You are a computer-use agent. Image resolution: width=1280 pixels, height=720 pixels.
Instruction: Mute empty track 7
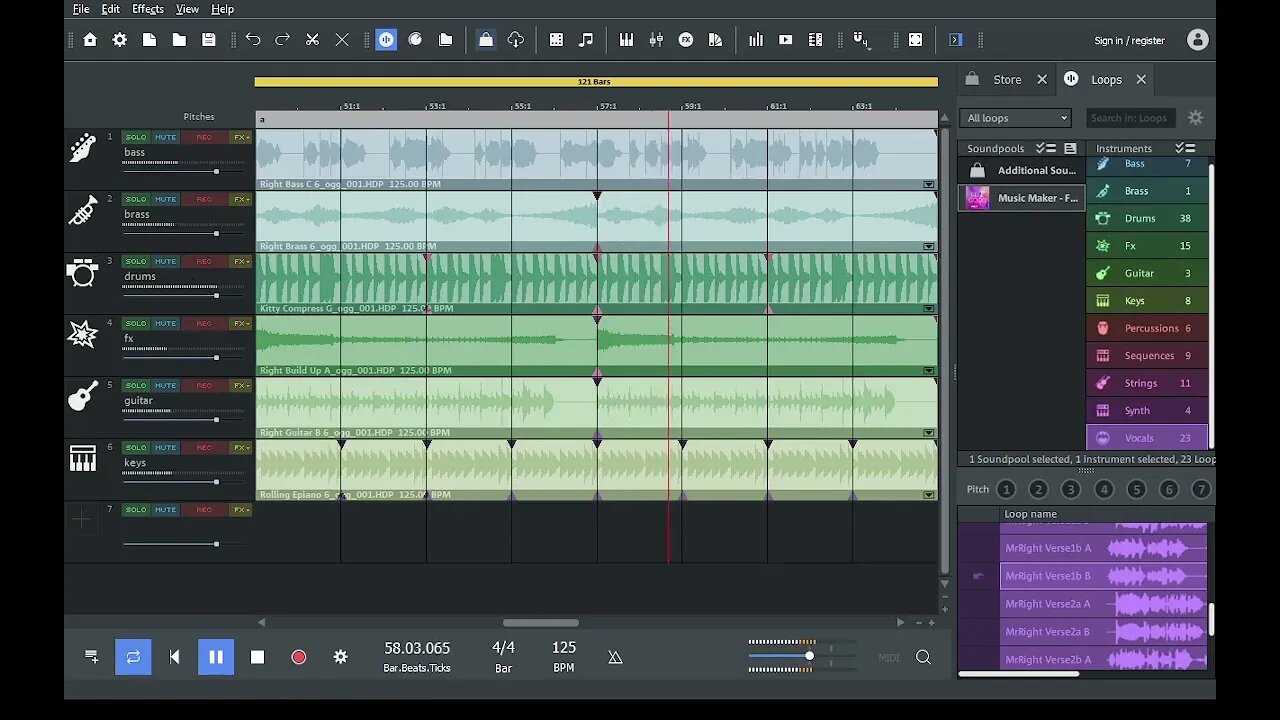tap(165, 509)
